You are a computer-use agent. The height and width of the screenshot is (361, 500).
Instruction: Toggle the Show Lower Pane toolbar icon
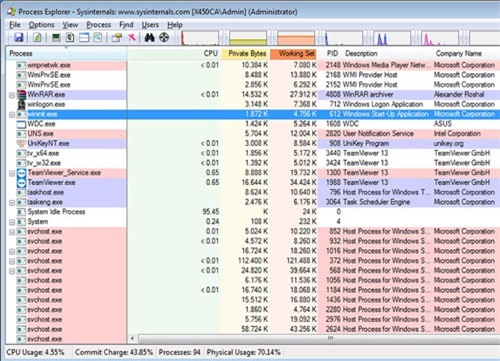click(x=84, y=37)
